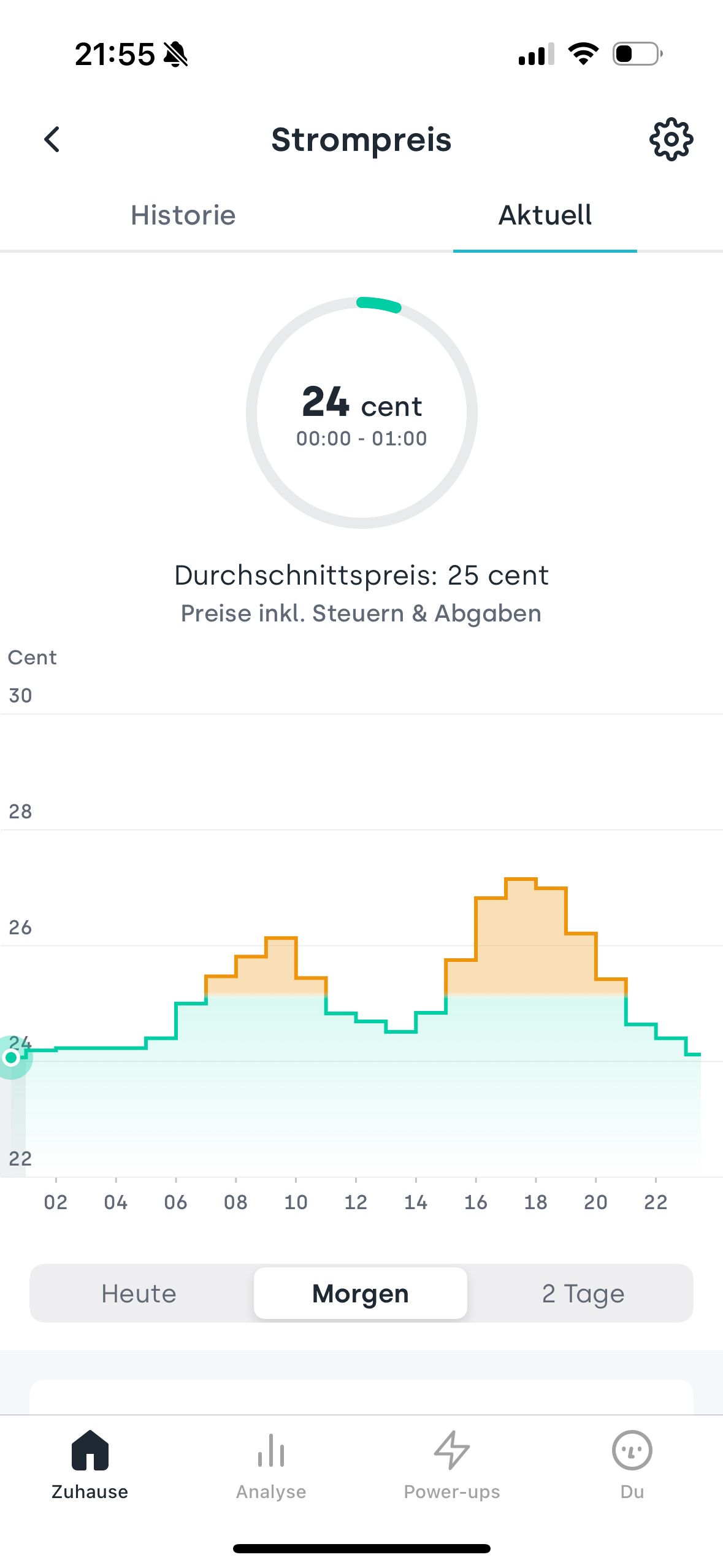723x1568 pixels.
Task: Switch chart view to Heute
Action: point(139,1294)
